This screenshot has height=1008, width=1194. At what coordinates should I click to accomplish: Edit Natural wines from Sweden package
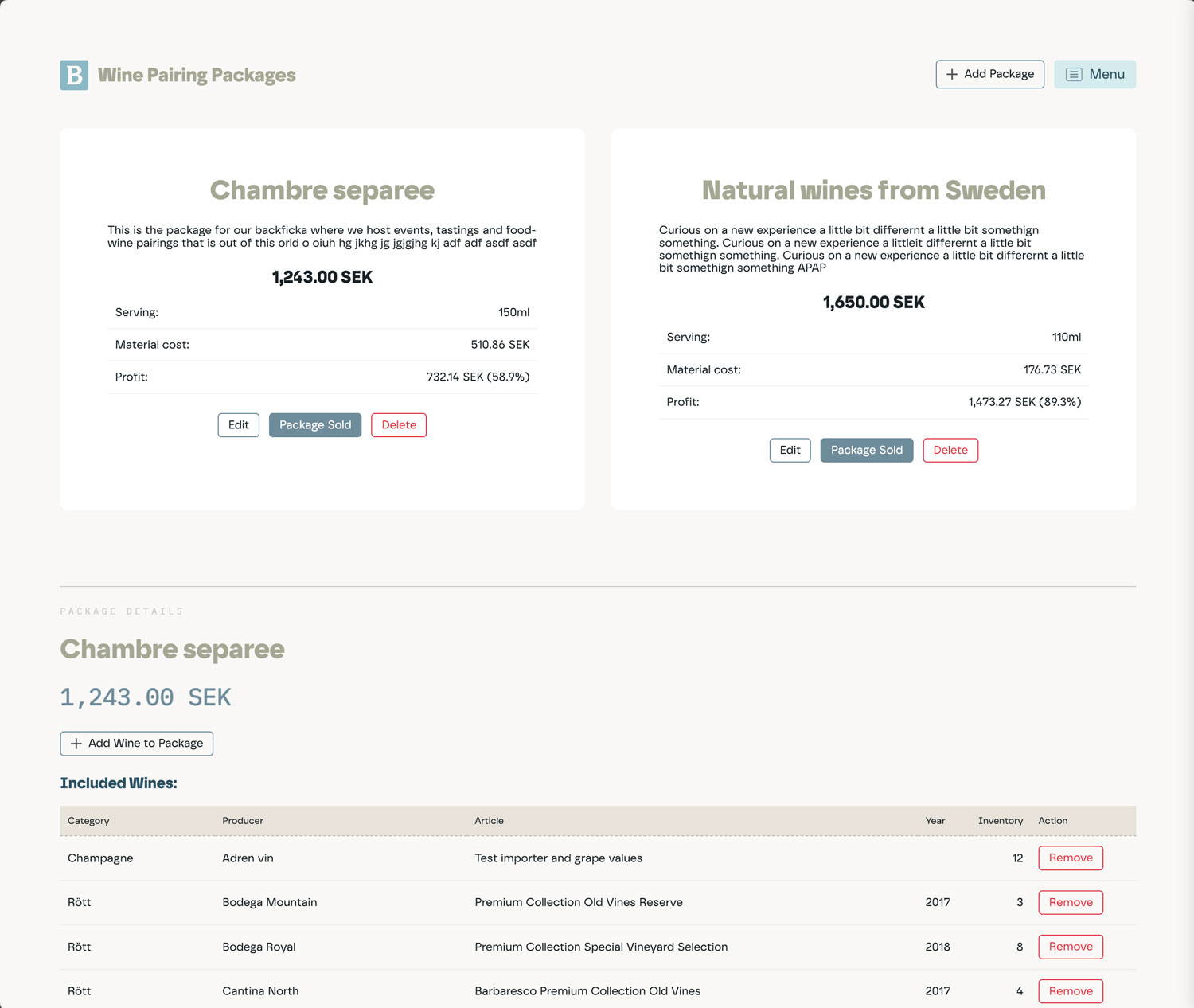(790, 450)
